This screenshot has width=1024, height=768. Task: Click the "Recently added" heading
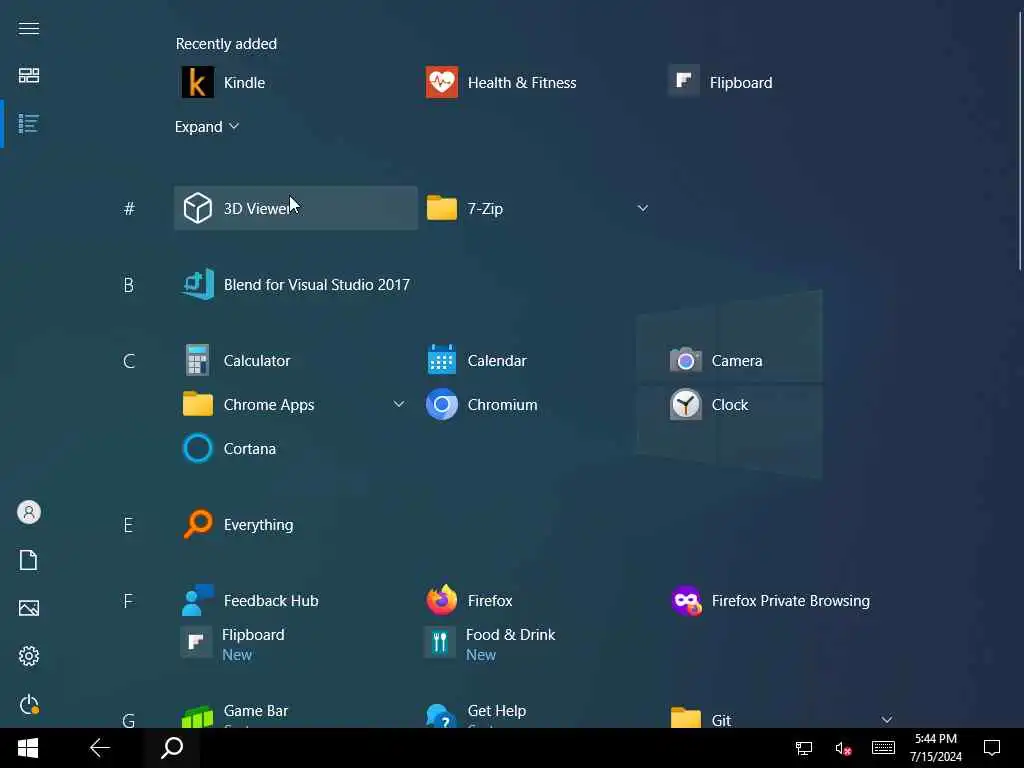(226, 44)
